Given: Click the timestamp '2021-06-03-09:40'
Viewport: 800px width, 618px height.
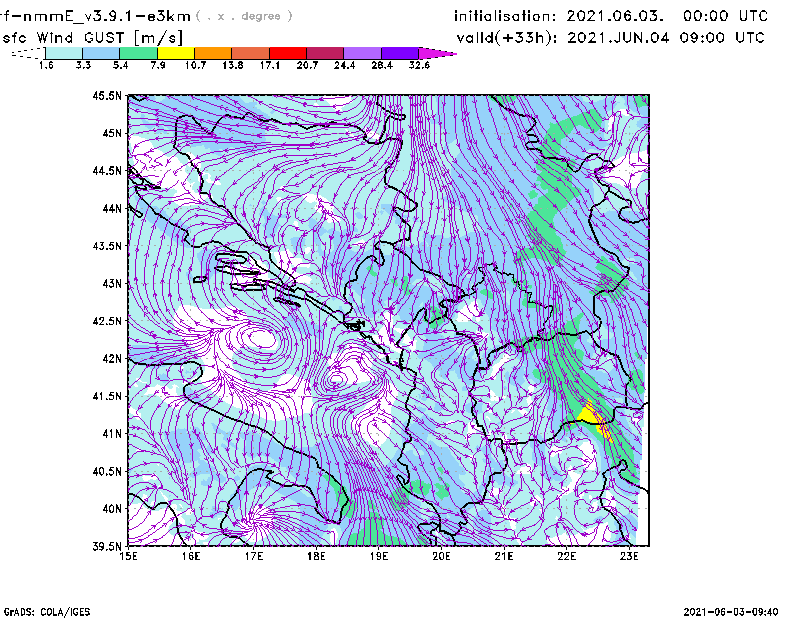Looking at the screenshot, I should 731,612.
